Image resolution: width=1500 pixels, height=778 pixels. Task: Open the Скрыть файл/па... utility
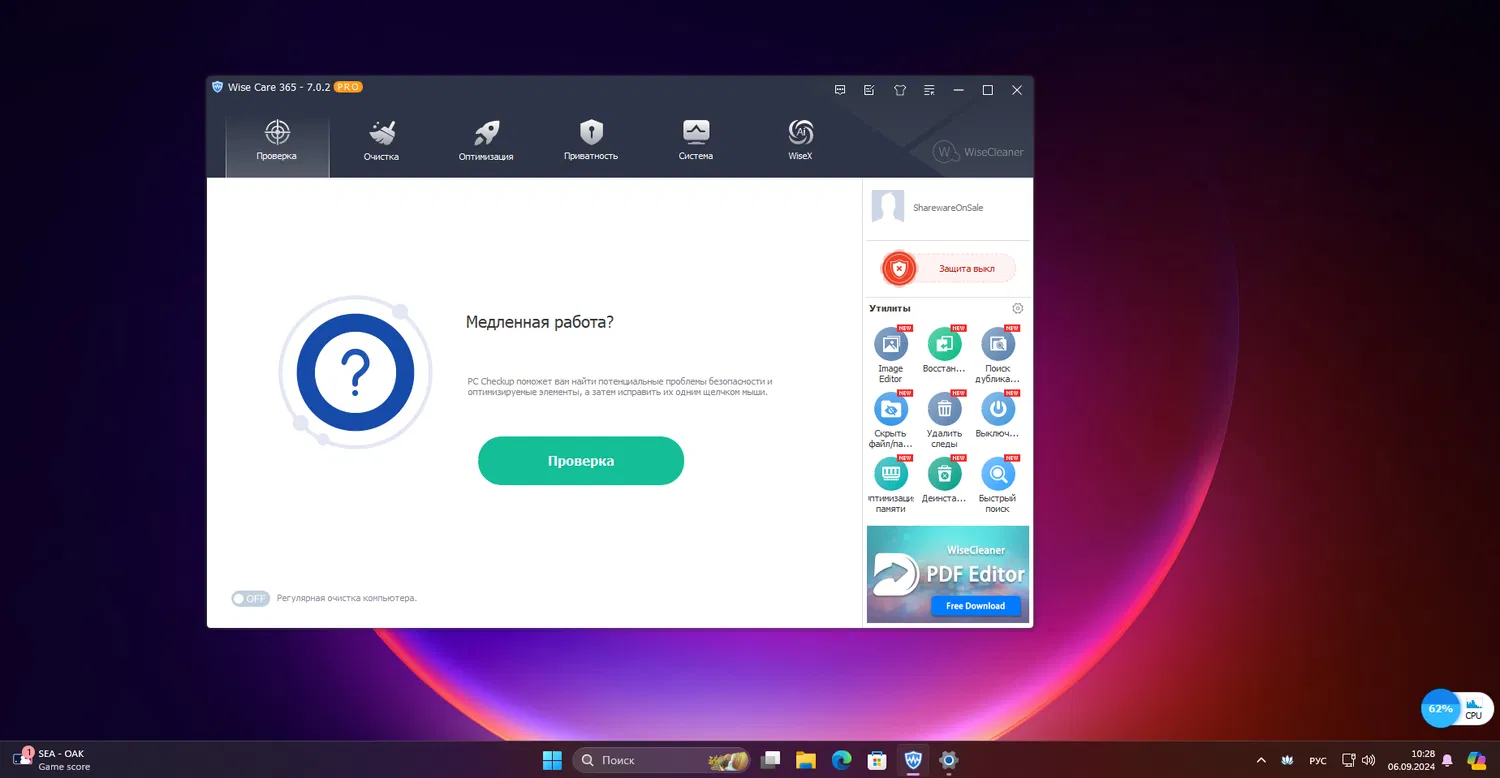890,420
